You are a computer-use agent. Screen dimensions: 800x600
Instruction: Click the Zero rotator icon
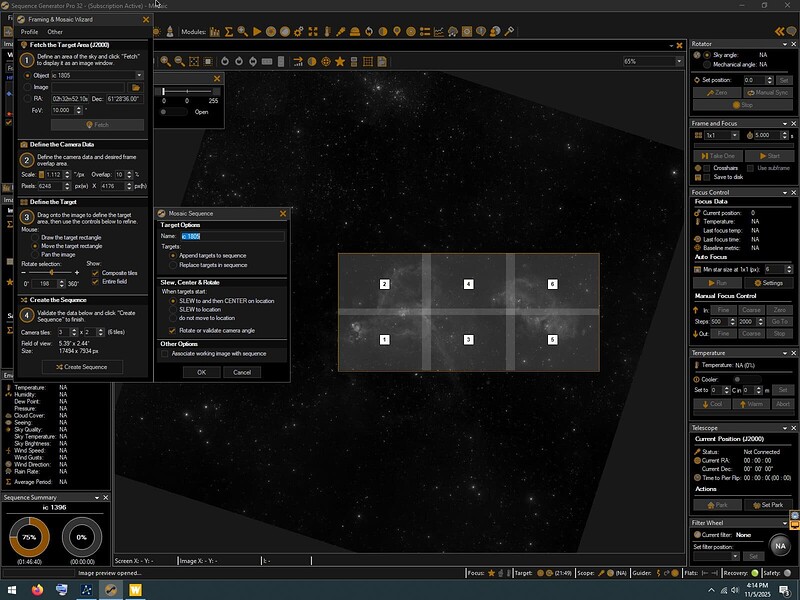[712, 92]
